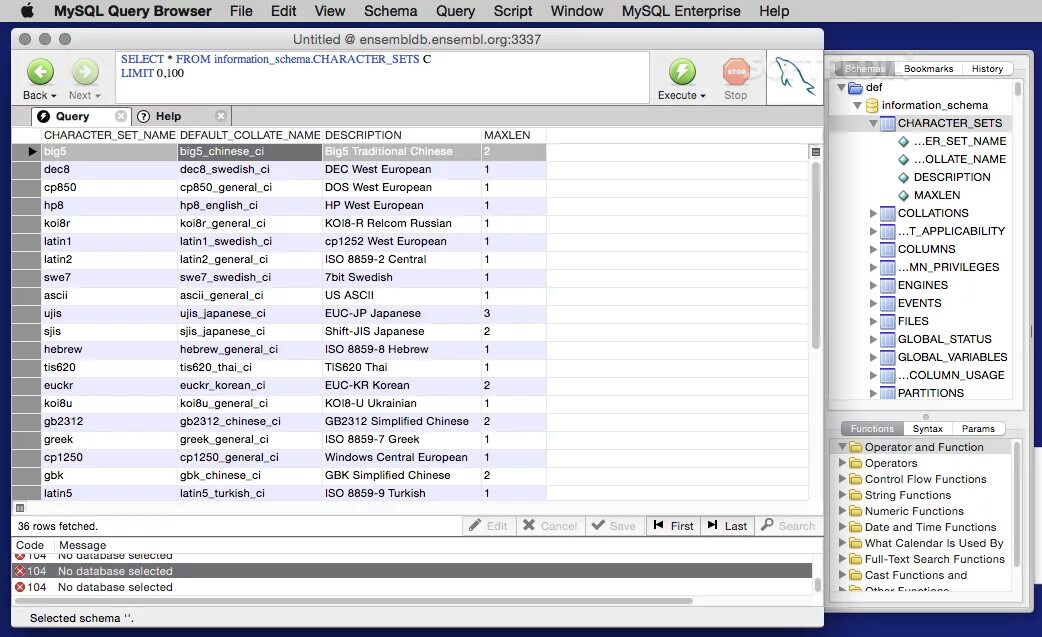Click the def schema folder icon

click(856, 88)
